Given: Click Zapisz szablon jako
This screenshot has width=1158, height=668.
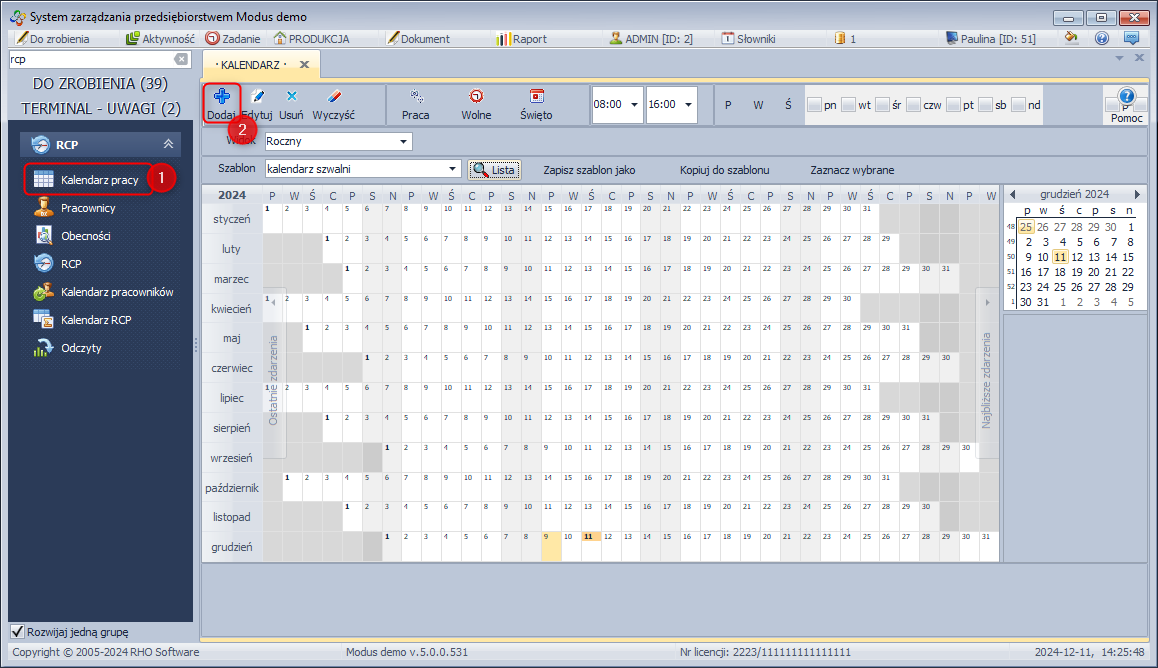Looking at the screenshot, I should [x=589, y=170].
